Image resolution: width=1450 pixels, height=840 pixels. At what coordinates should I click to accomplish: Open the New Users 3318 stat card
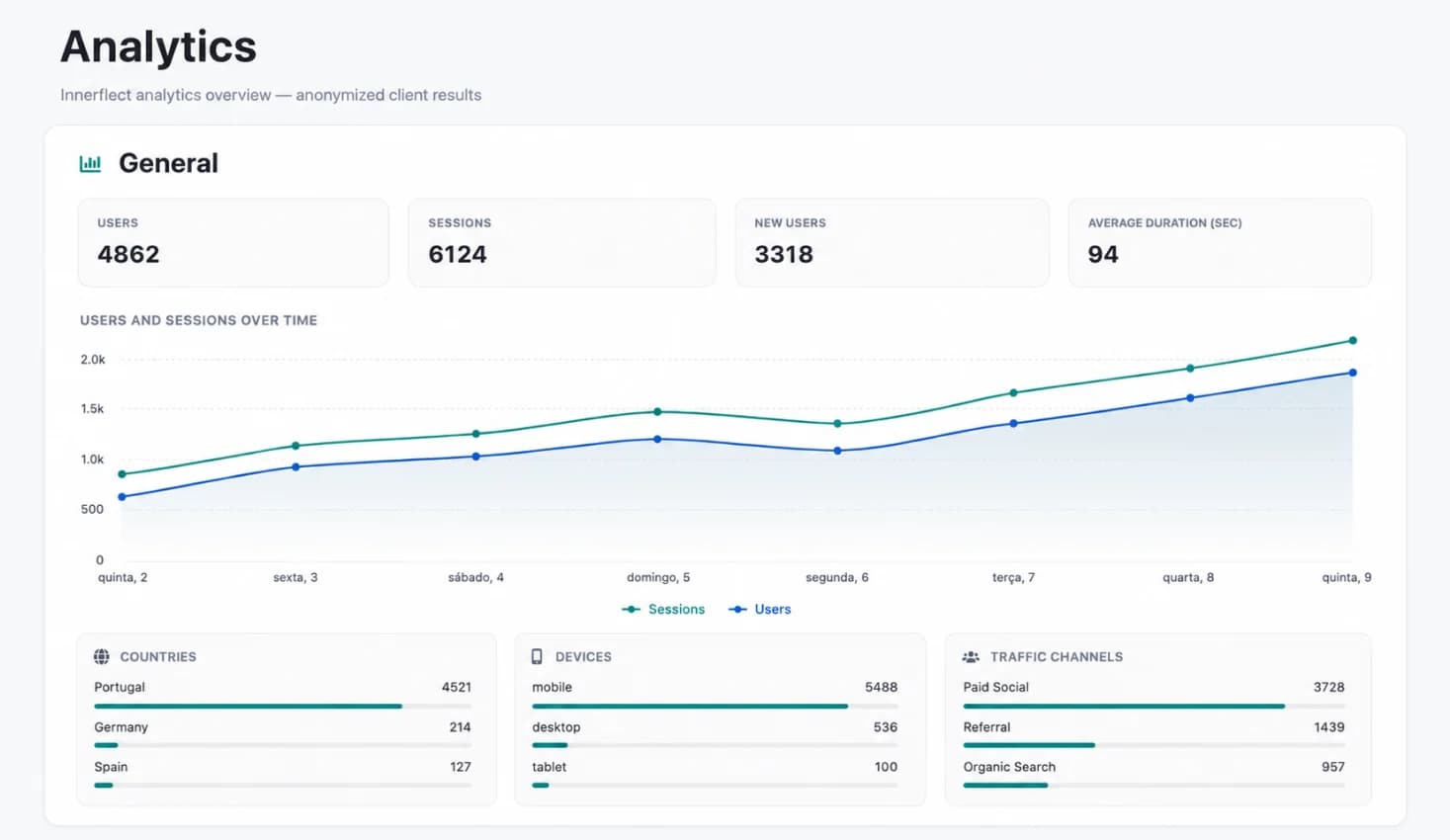pyautogui.click(x=892, y=242)
